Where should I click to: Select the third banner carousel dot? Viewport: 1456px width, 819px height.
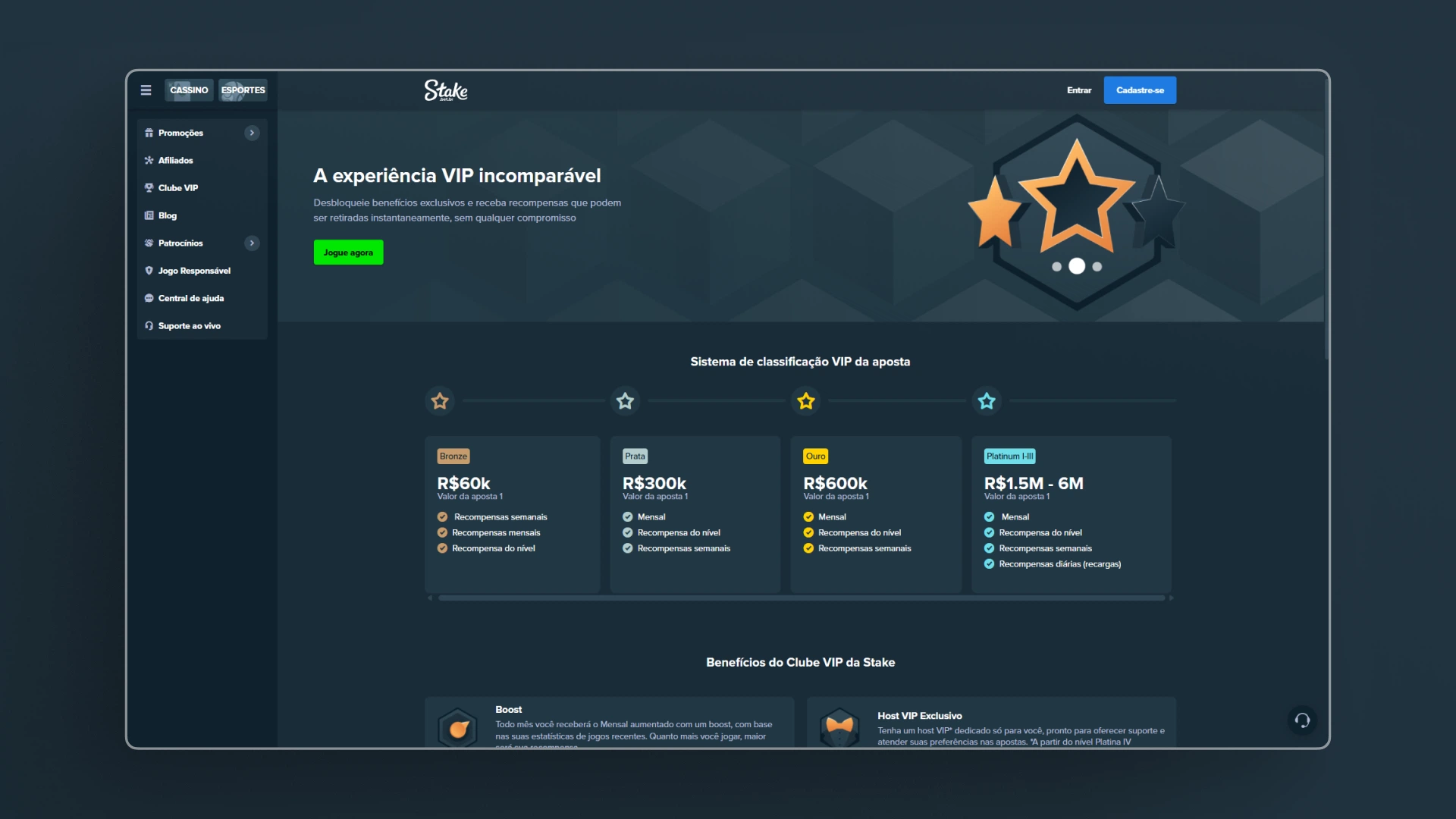pyautogui.click(x=1097, y=267)
